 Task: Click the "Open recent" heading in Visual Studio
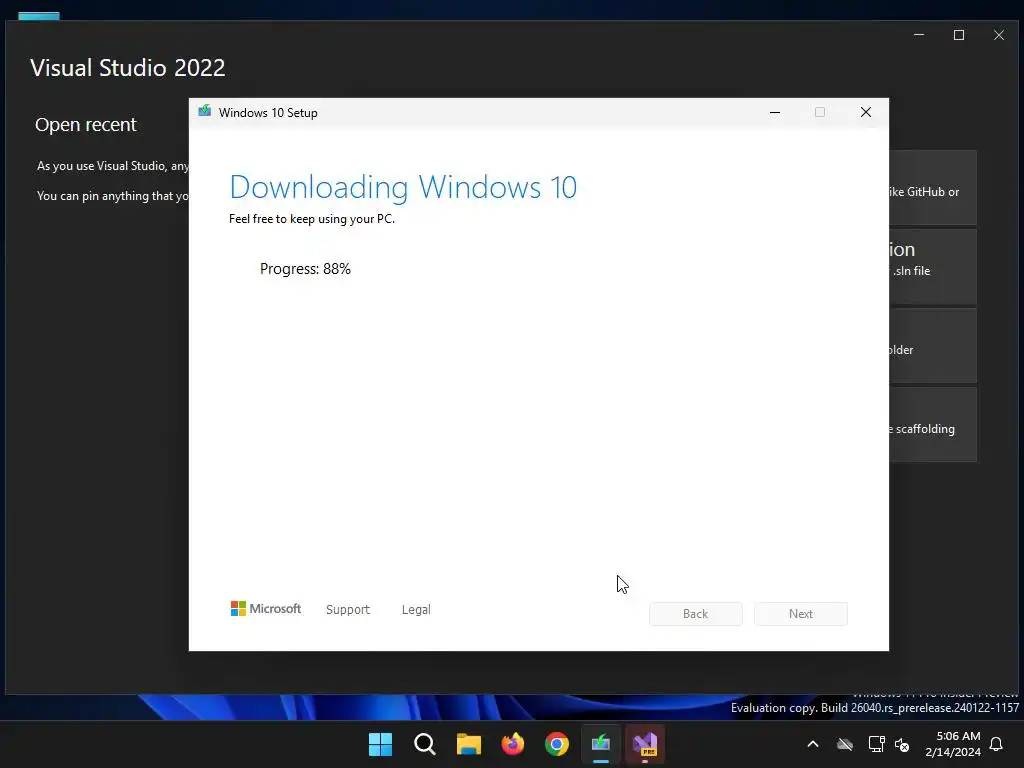86,125
